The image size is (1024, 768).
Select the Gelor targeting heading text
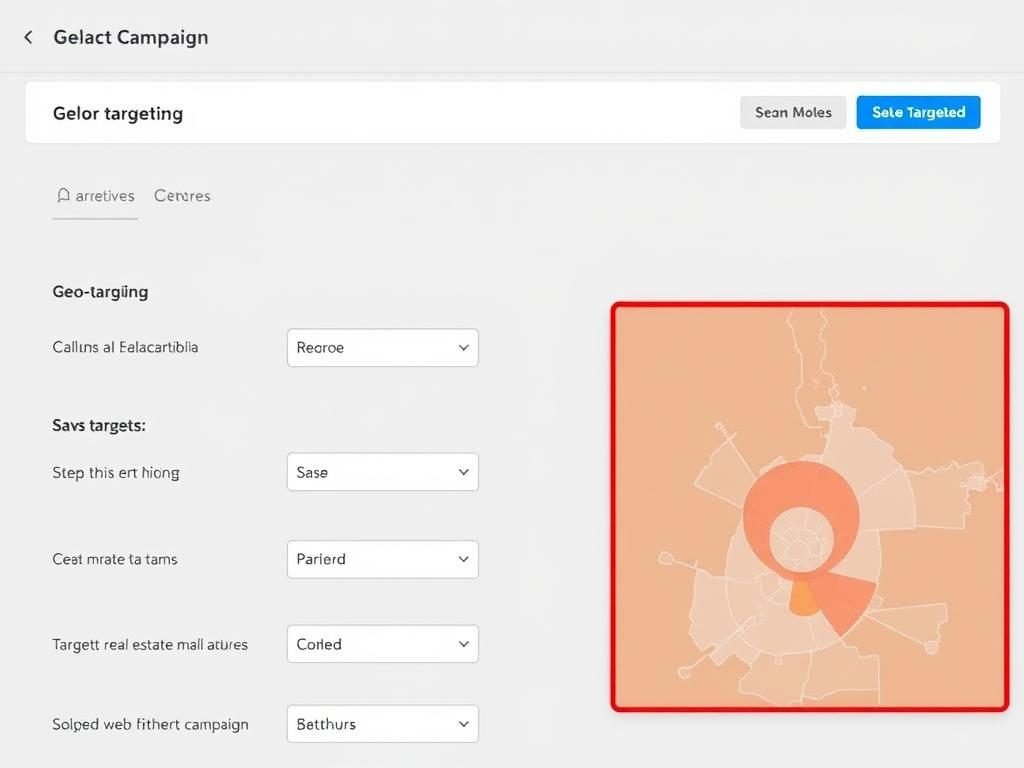click(118, 114)
